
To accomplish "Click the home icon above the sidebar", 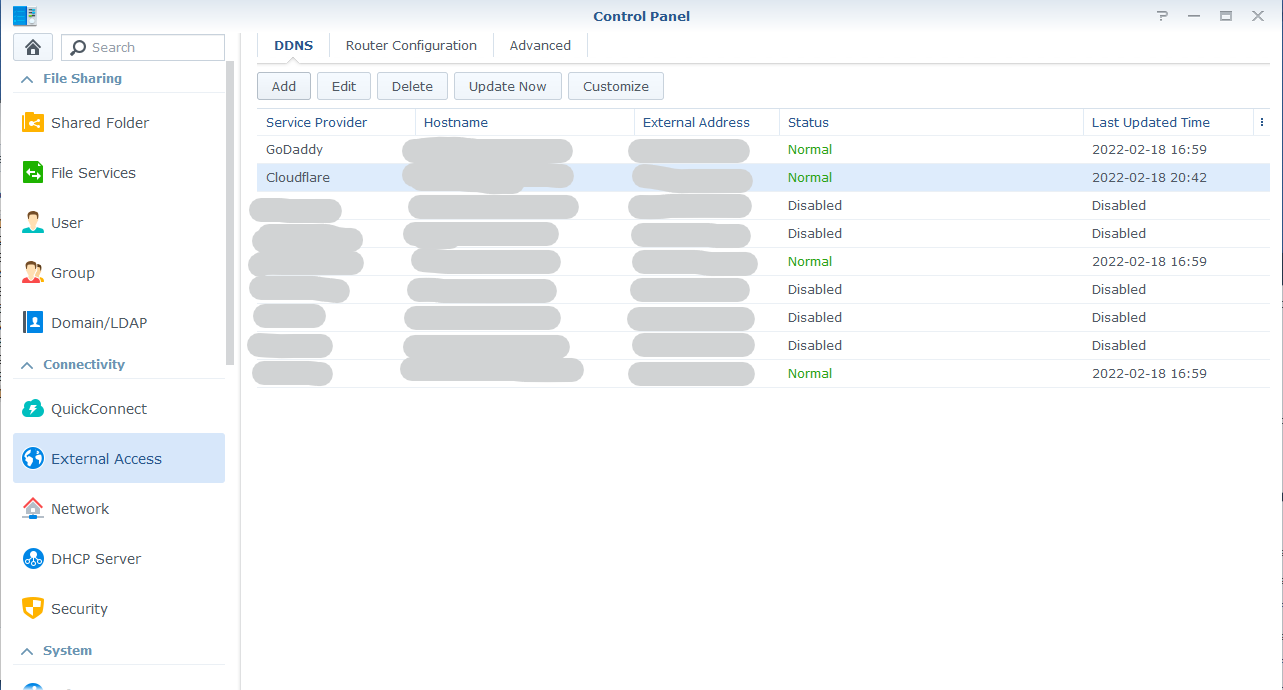I will coord(33,47).
